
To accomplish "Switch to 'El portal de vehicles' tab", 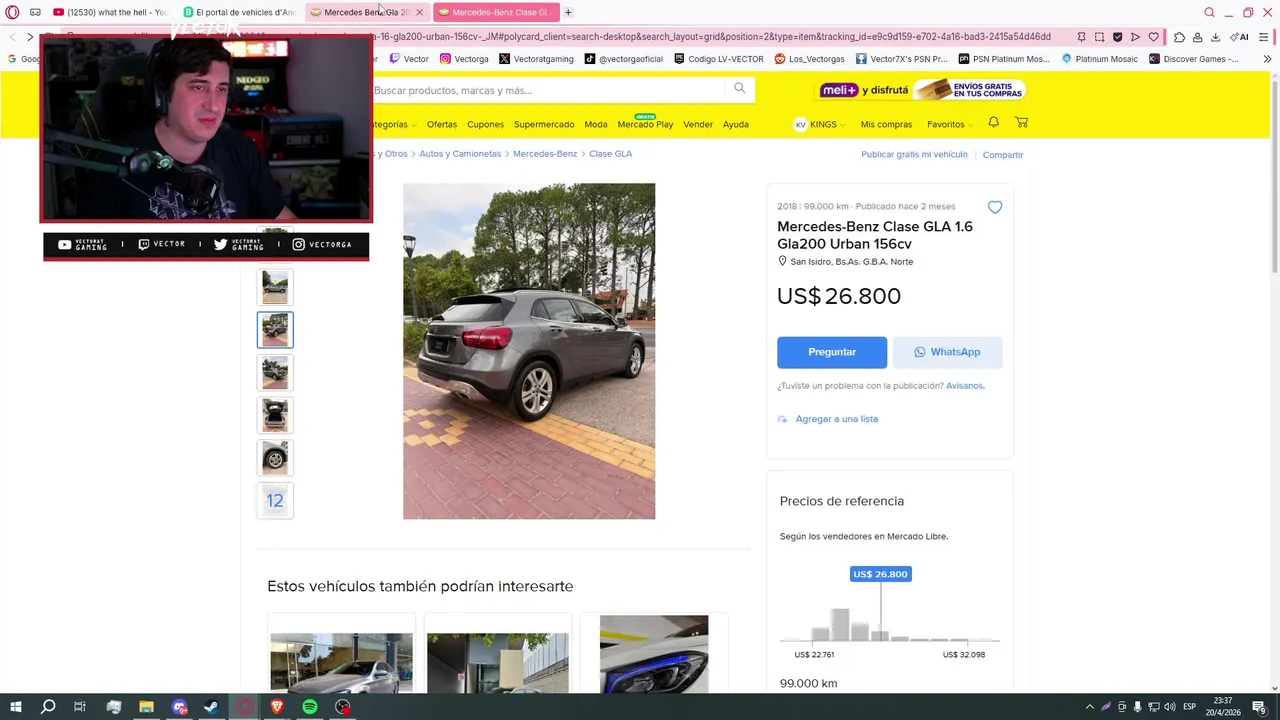I will (238, 12).
